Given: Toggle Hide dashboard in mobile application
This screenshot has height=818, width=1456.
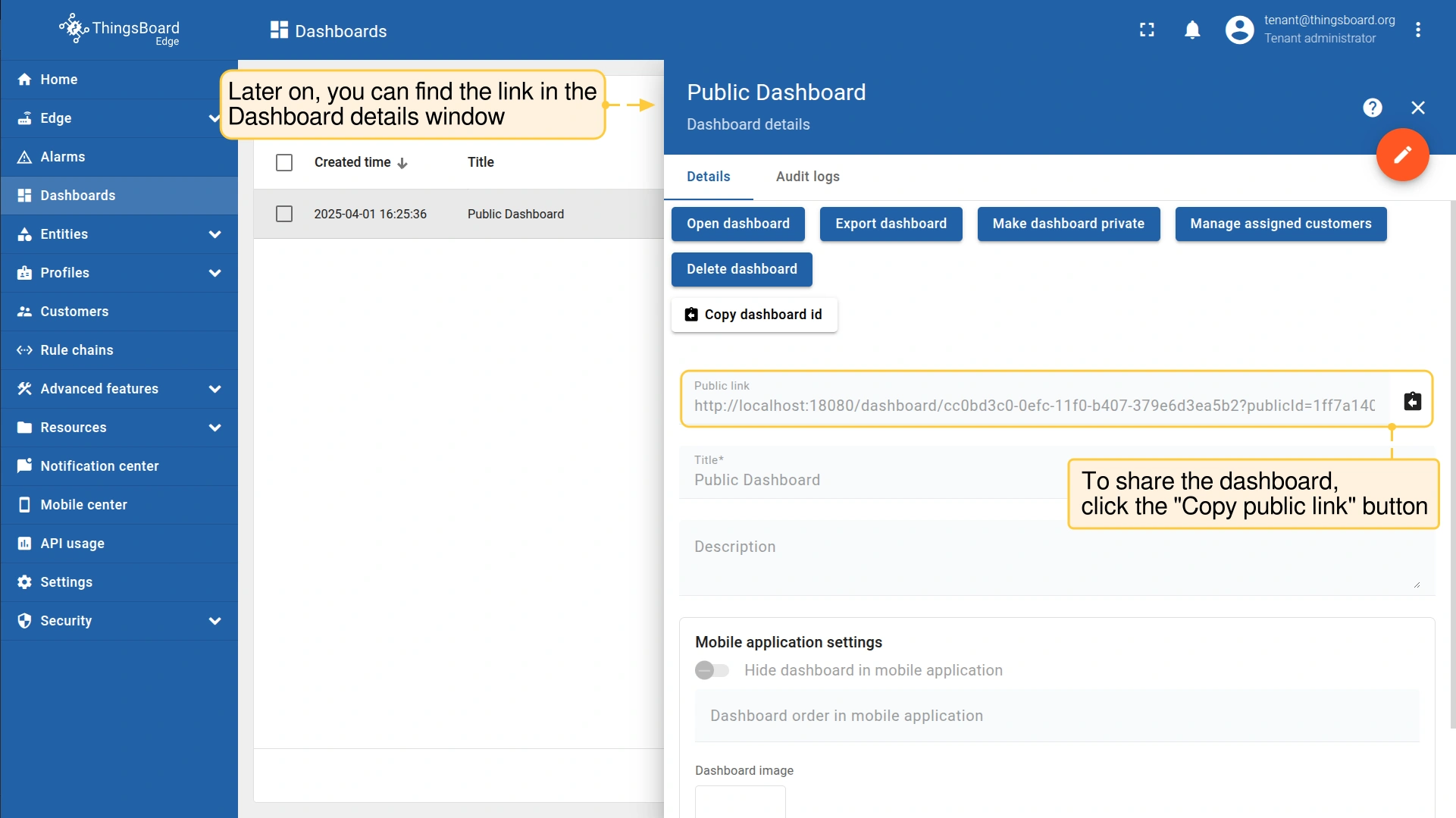Looking at the screenshot, I should 712,670.
